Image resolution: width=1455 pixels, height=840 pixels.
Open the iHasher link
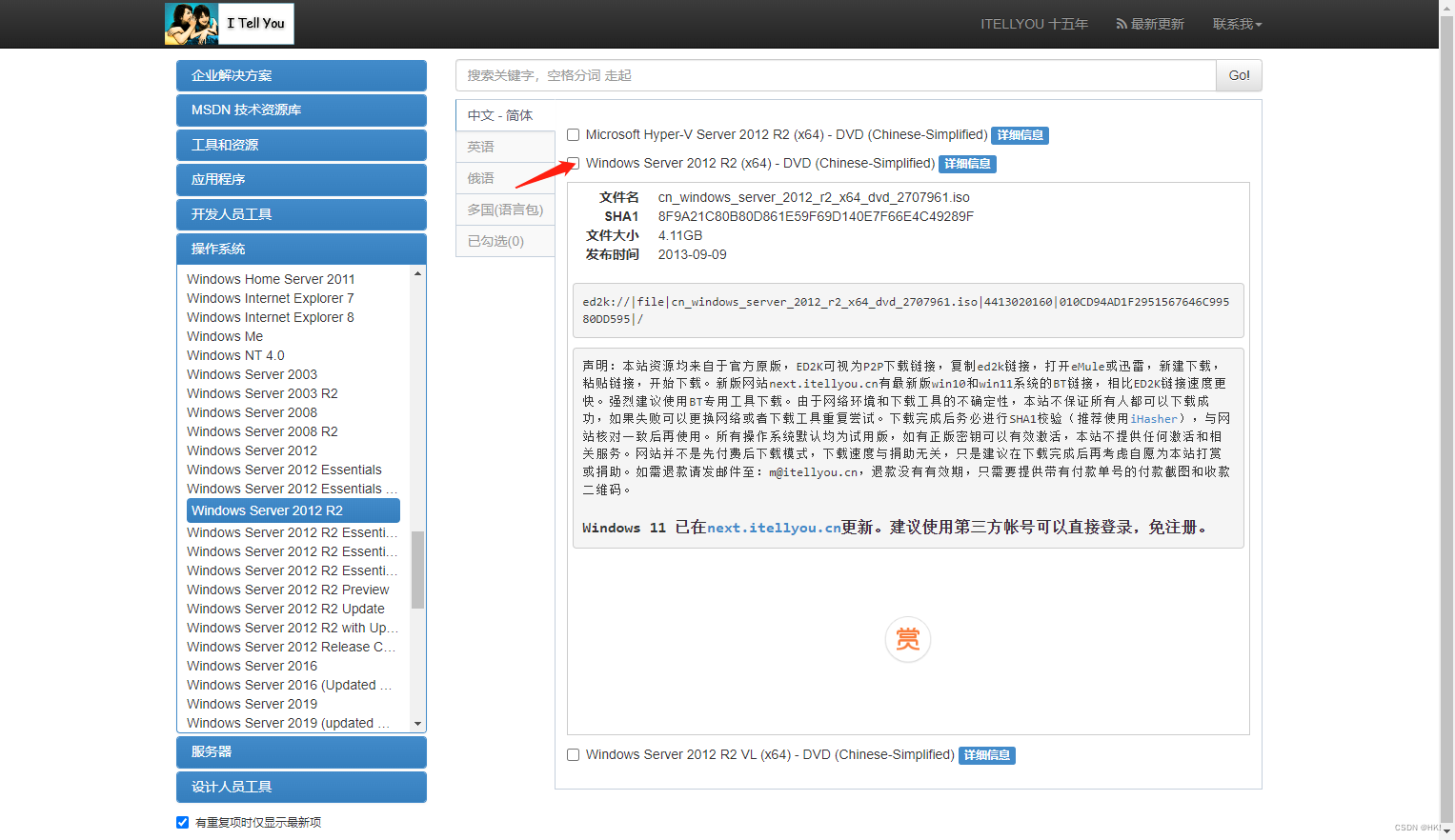[x=1154, y=419]
